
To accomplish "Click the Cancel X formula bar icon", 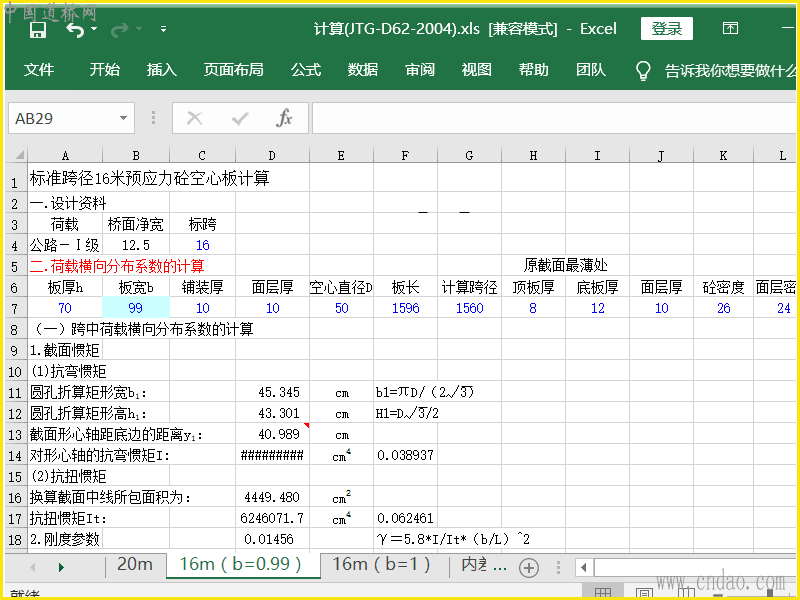I will (x=194, y=118).
